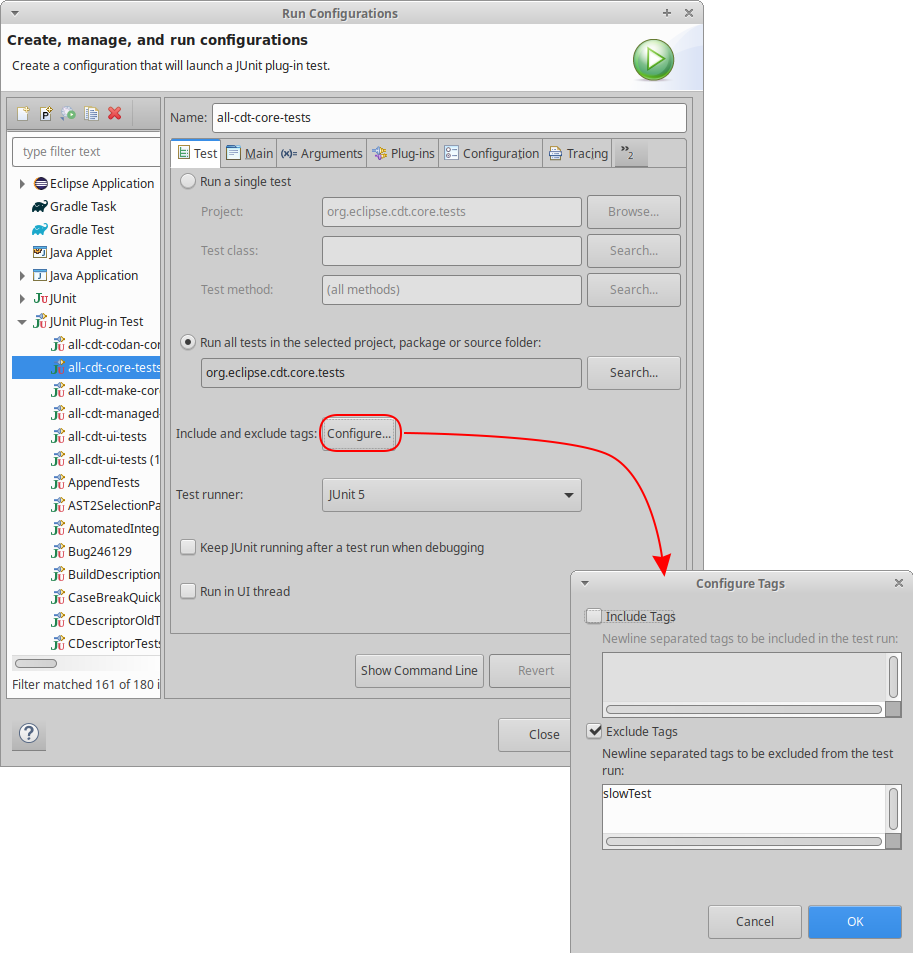Expand Eclipse Application tree node
913x953 pixels.
[x=22, y=184]
